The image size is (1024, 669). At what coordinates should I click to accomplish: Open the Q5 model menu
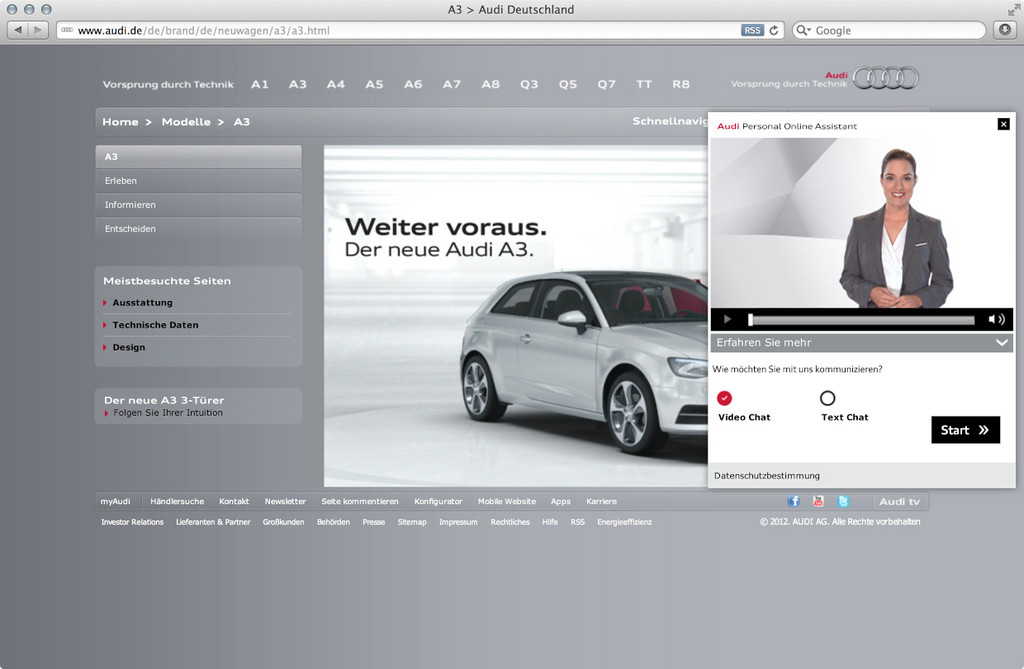tap(568, 84)
